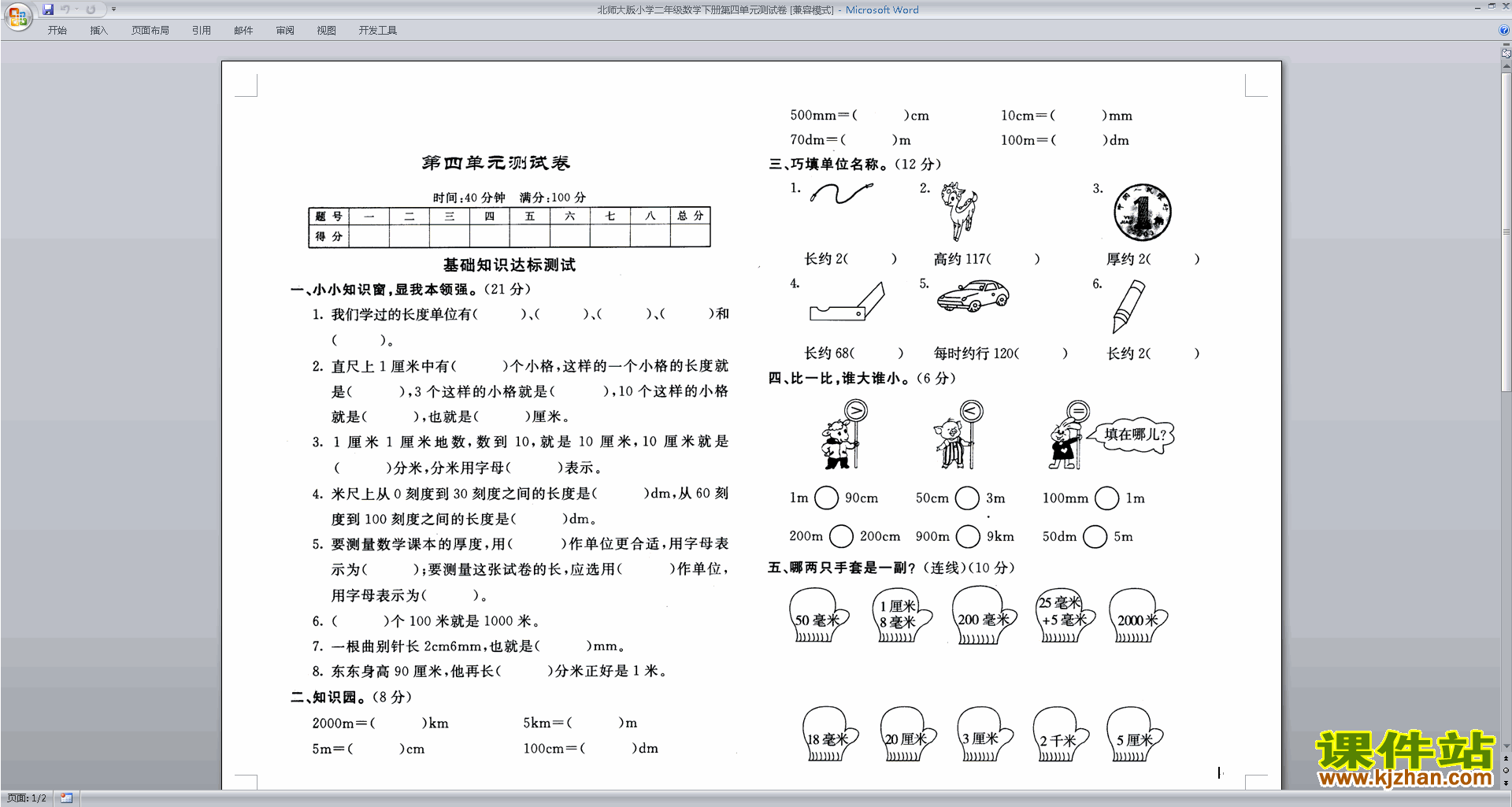This screenshot has height=807, width=1512.
Task: Select the 引用 ribbon tab
Action: pos(201,31)
